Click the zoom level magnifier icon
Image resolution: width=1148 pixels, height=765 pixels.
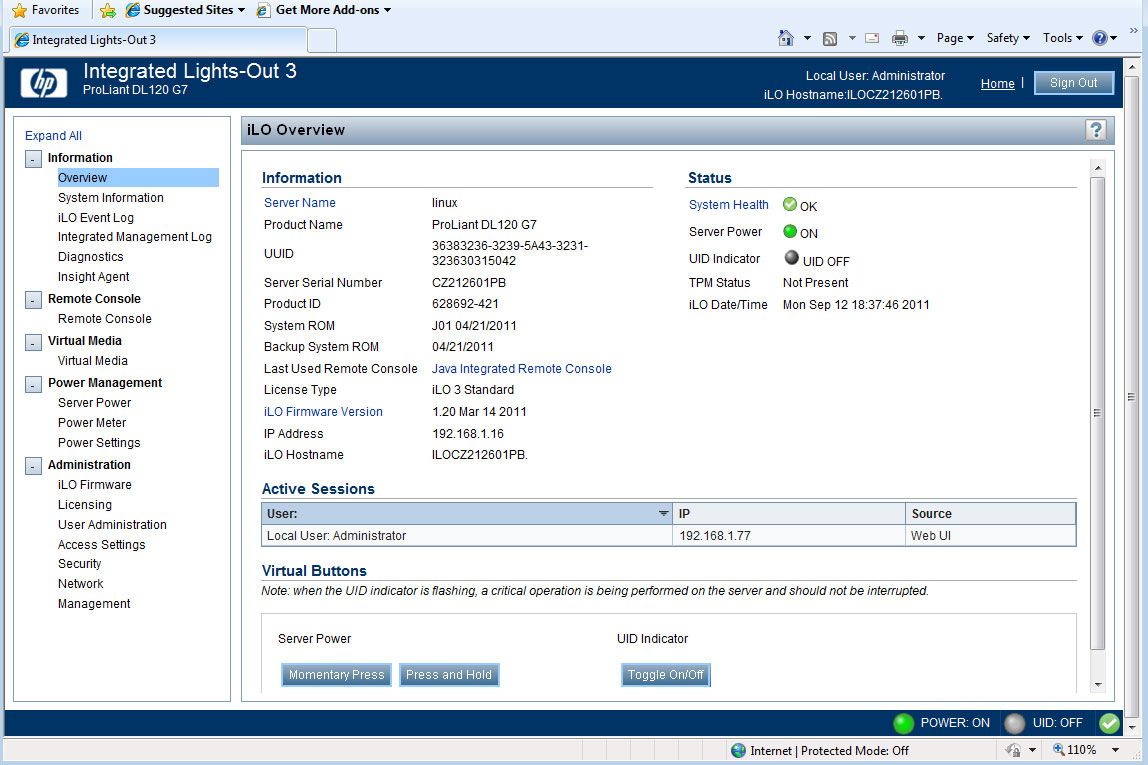[x=1059, y=750]
